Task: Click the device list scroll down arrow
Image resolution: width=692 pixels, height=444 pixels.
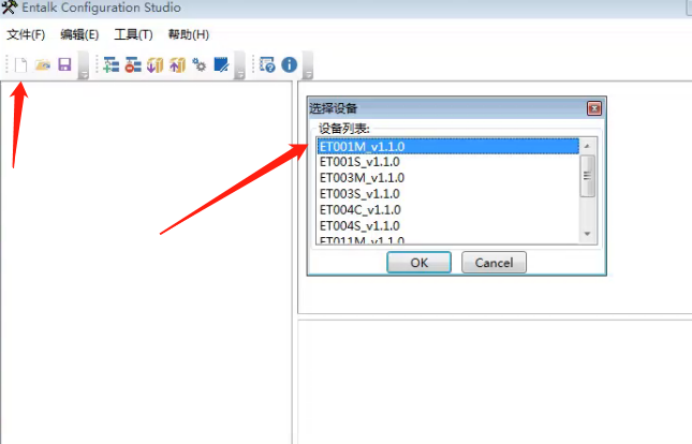Action: coord(587,234)
